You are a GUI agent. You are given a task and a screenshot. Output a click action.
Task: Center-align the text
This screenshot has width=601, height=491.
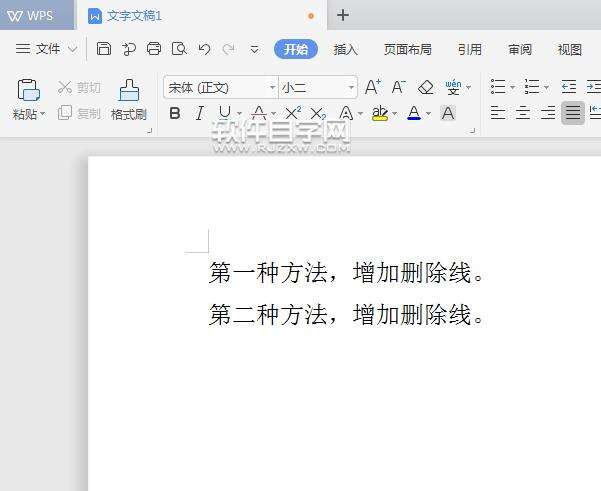click(x=523, y=113)
